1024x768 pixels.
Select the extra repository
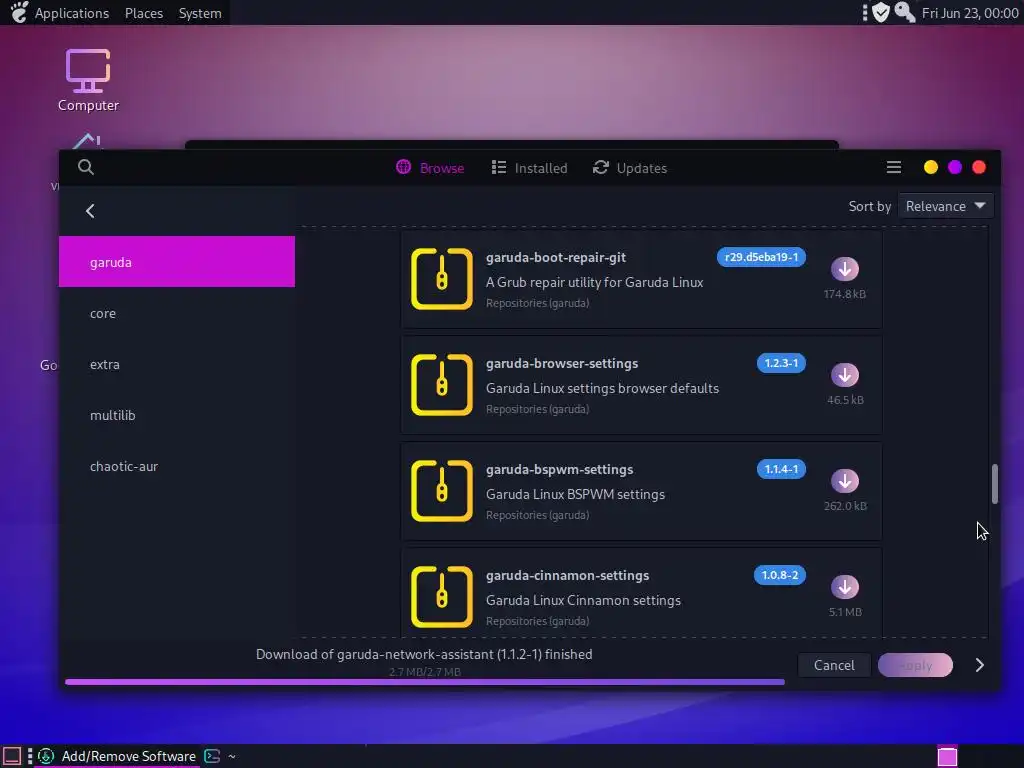point(177,364)
